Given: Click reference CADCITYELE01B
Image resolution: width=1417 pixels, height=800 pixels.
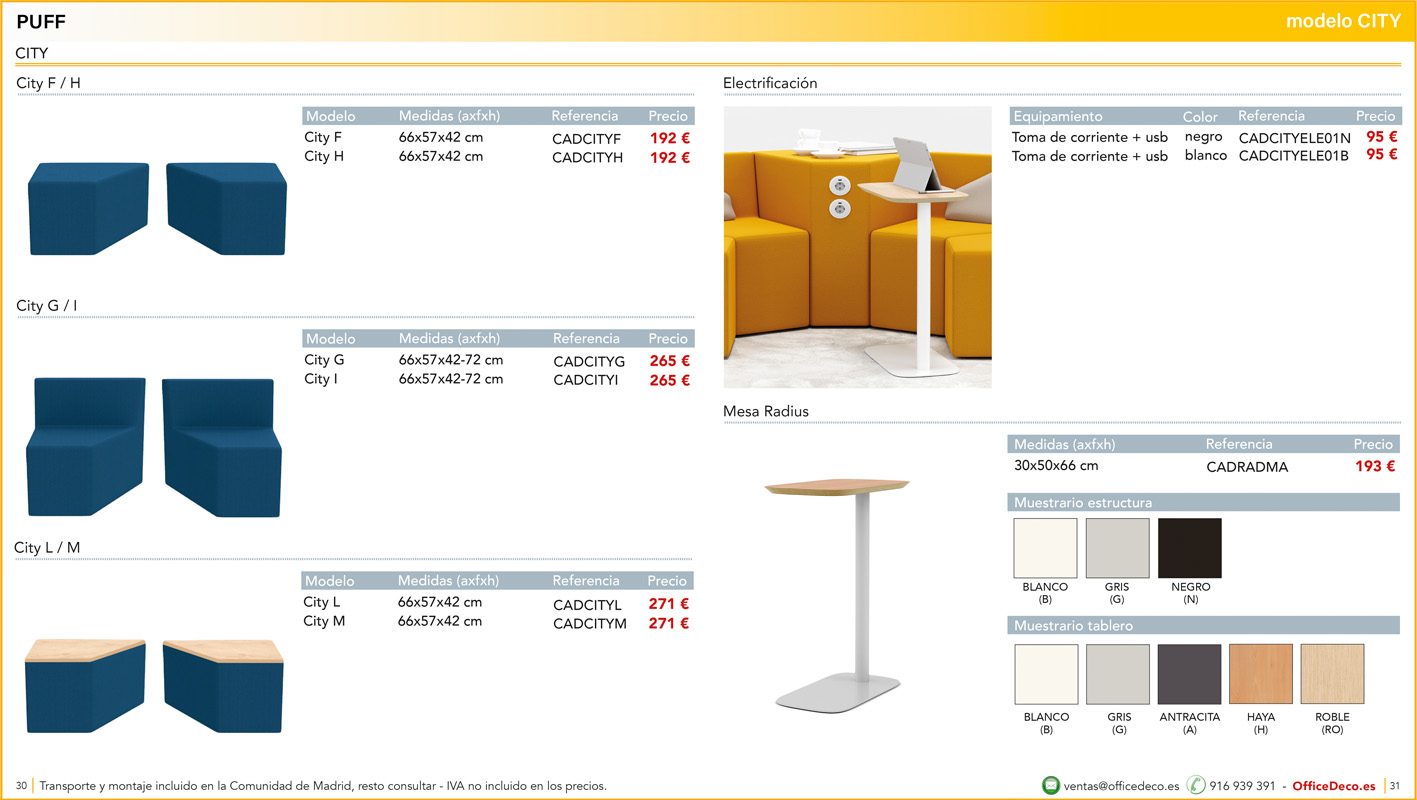Looking at the screenshot, I should (1293, 156).
